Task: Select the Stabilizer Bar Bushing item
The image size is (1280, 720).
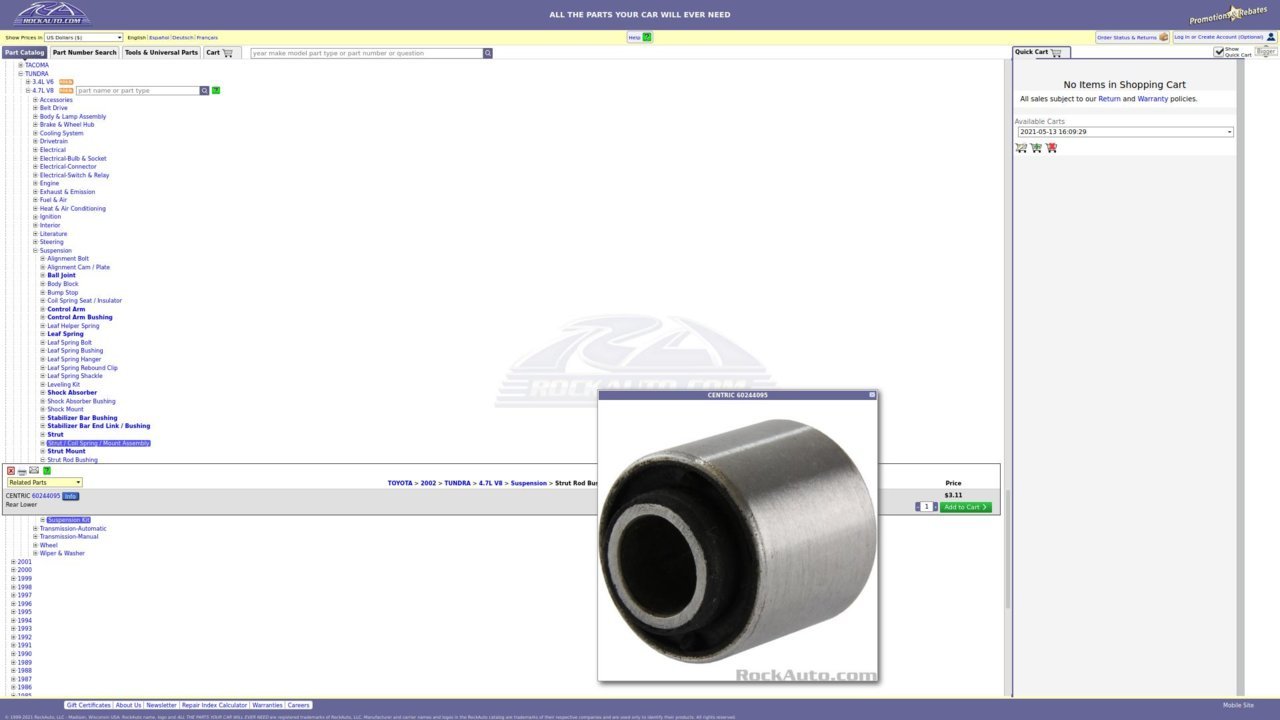Action: (82, 418)
